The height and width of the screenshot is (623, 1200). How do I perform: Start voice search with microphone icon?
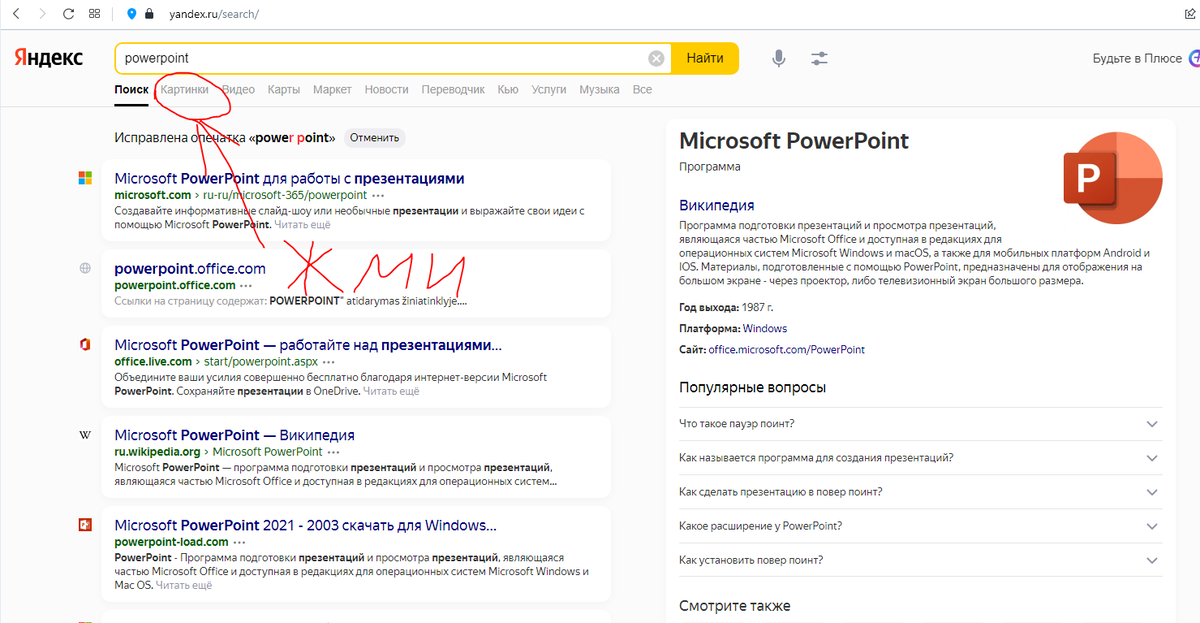click(779, 58)
